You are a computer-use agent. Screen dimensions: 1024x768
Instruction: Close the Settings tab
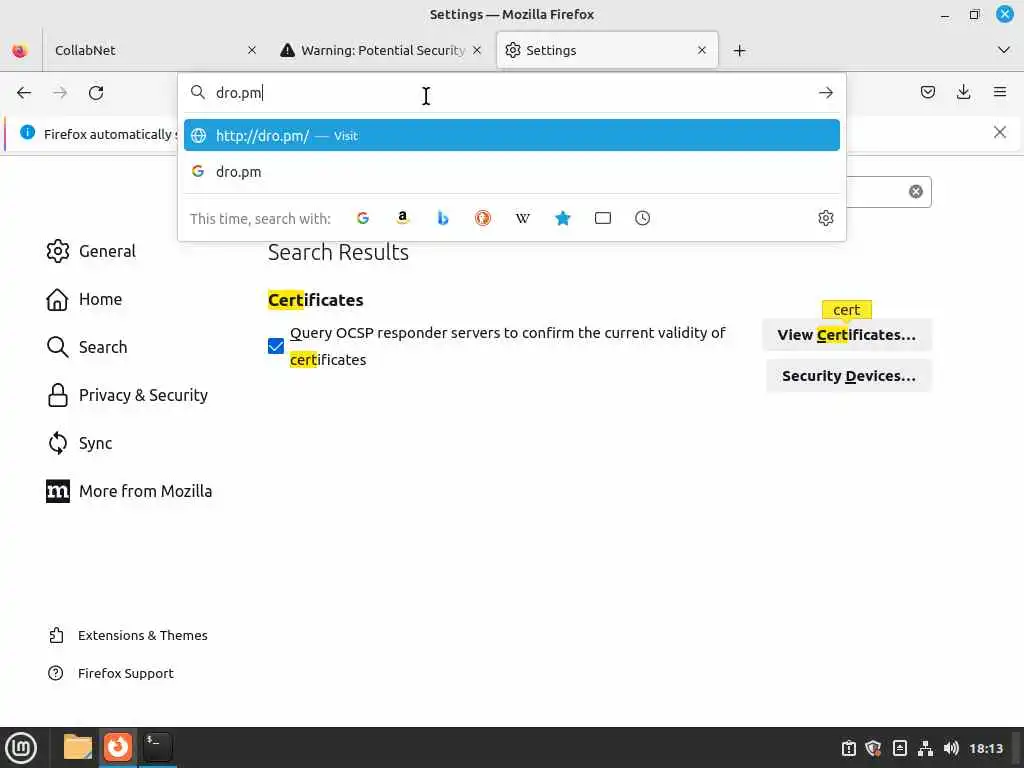pyautogui.click(x=702, y=50)
